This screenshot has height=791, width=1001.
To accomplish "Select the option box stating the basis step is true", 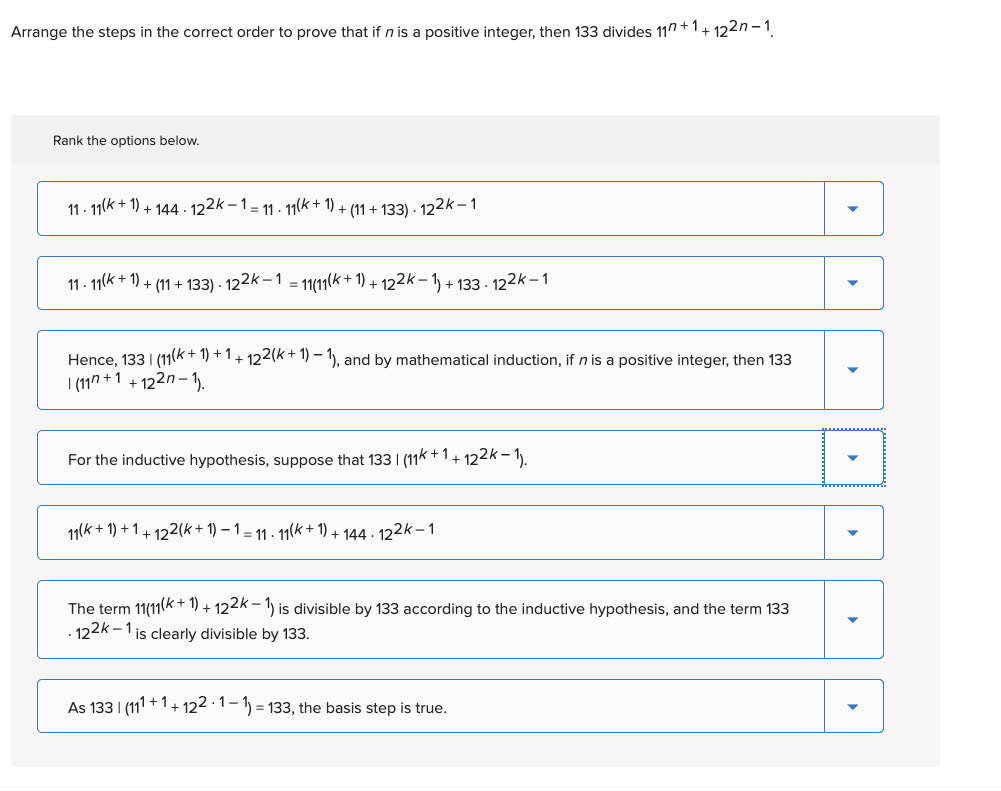I will (430, 706).
